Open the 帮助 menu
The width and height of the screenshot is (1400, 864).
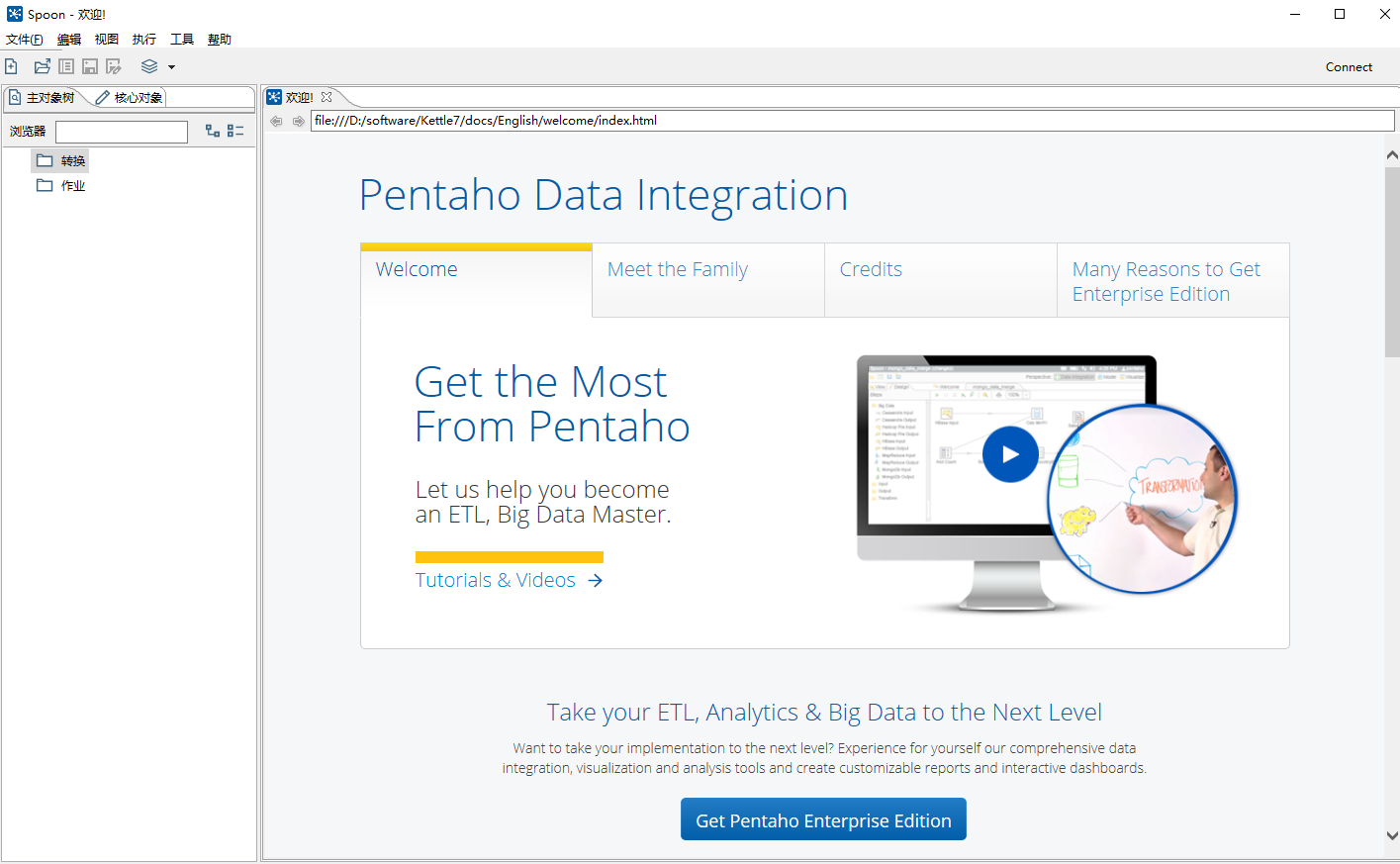click(x=220, y=40)
